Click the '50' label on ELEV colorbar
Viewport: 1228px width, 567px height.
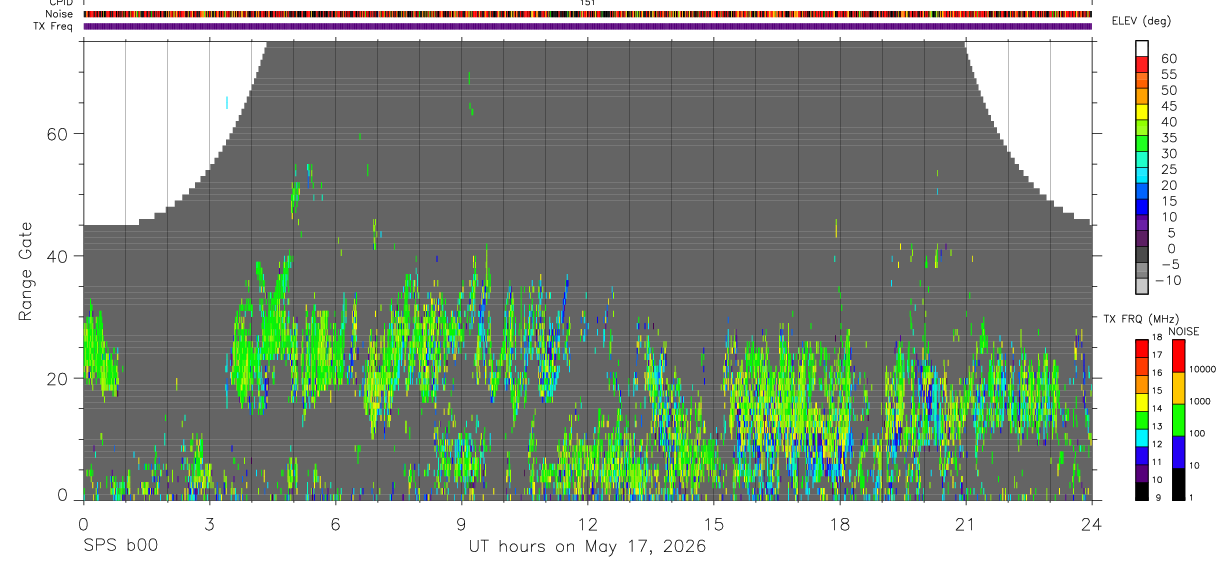pos(1168,91)
